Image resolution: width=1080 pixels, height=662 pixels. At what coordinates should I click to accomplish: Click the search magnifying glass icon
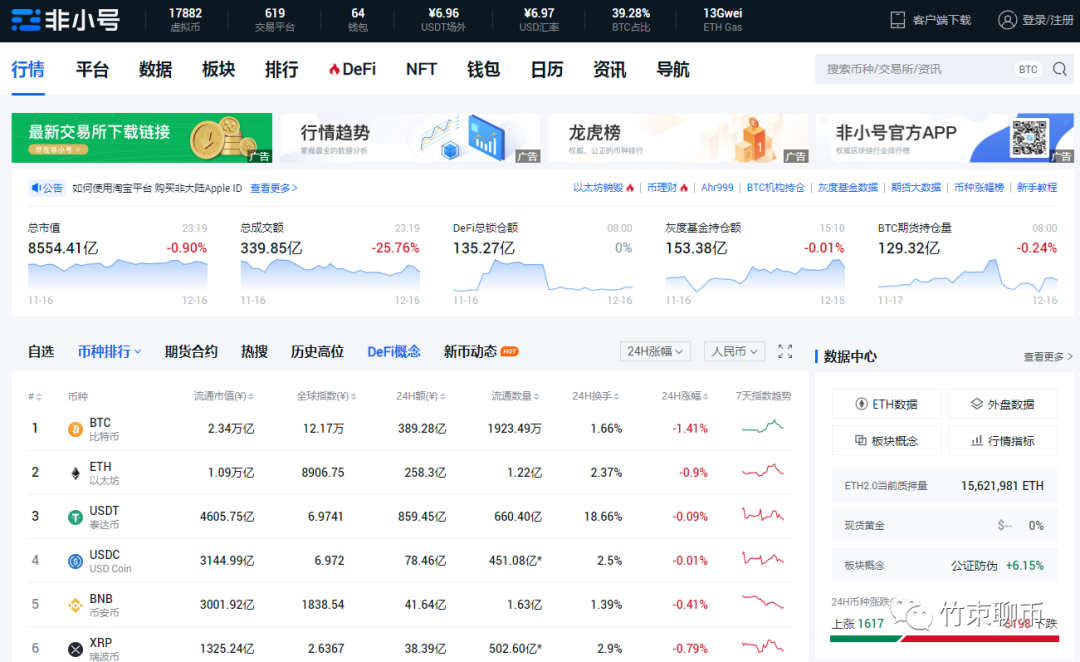click(1059, 69)
